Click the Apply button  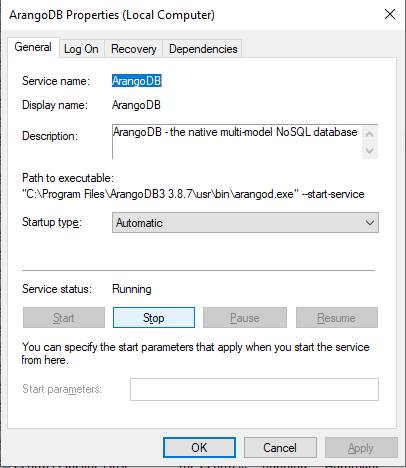361,448
